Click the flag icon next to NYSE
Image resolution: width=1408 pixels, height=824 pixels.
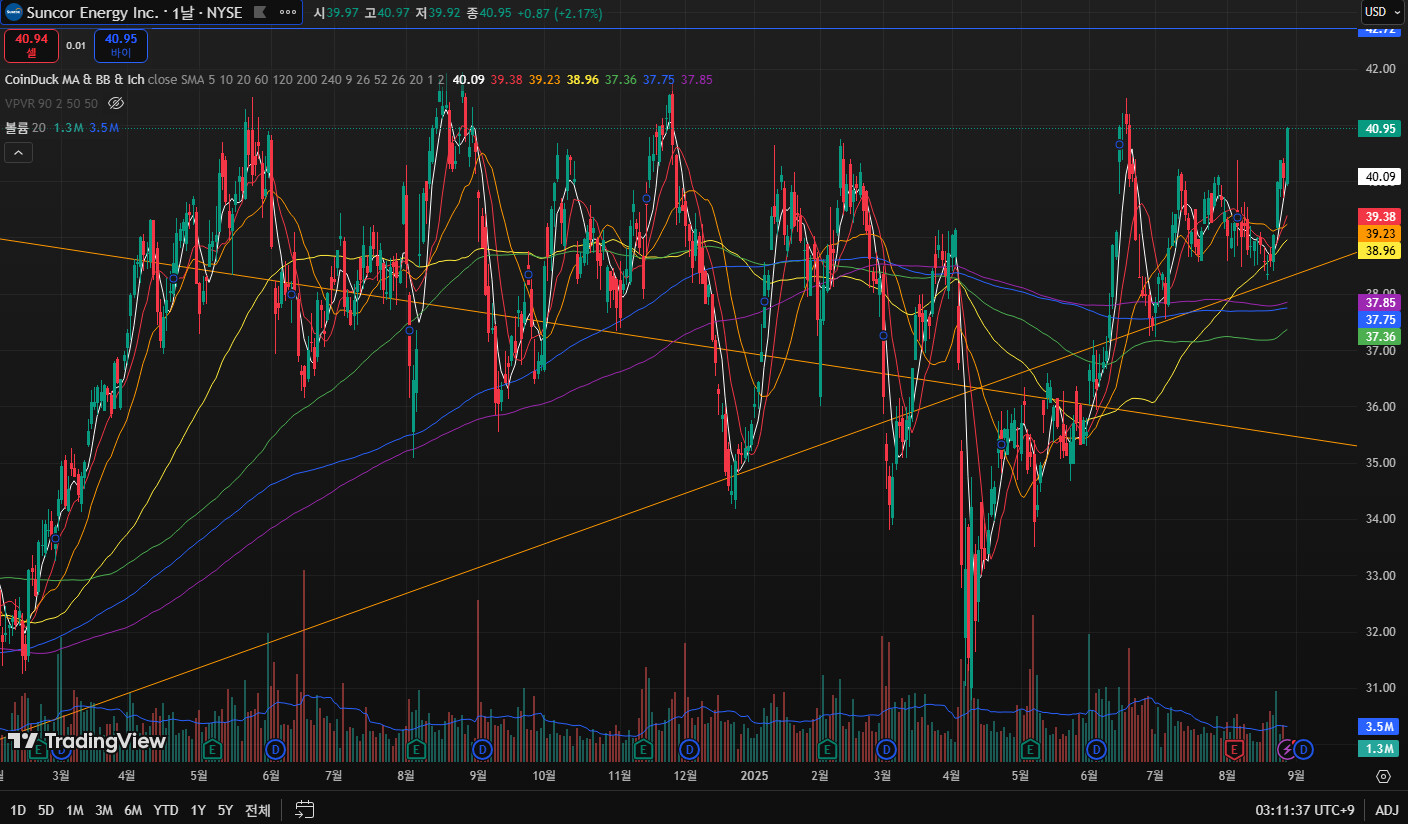pyautogui.click(x=258, y=13)
